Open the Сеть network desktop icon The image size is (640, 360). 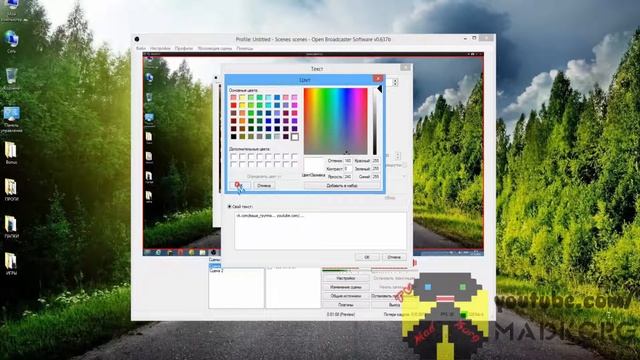pyautogui.click(x=11, y=41)
